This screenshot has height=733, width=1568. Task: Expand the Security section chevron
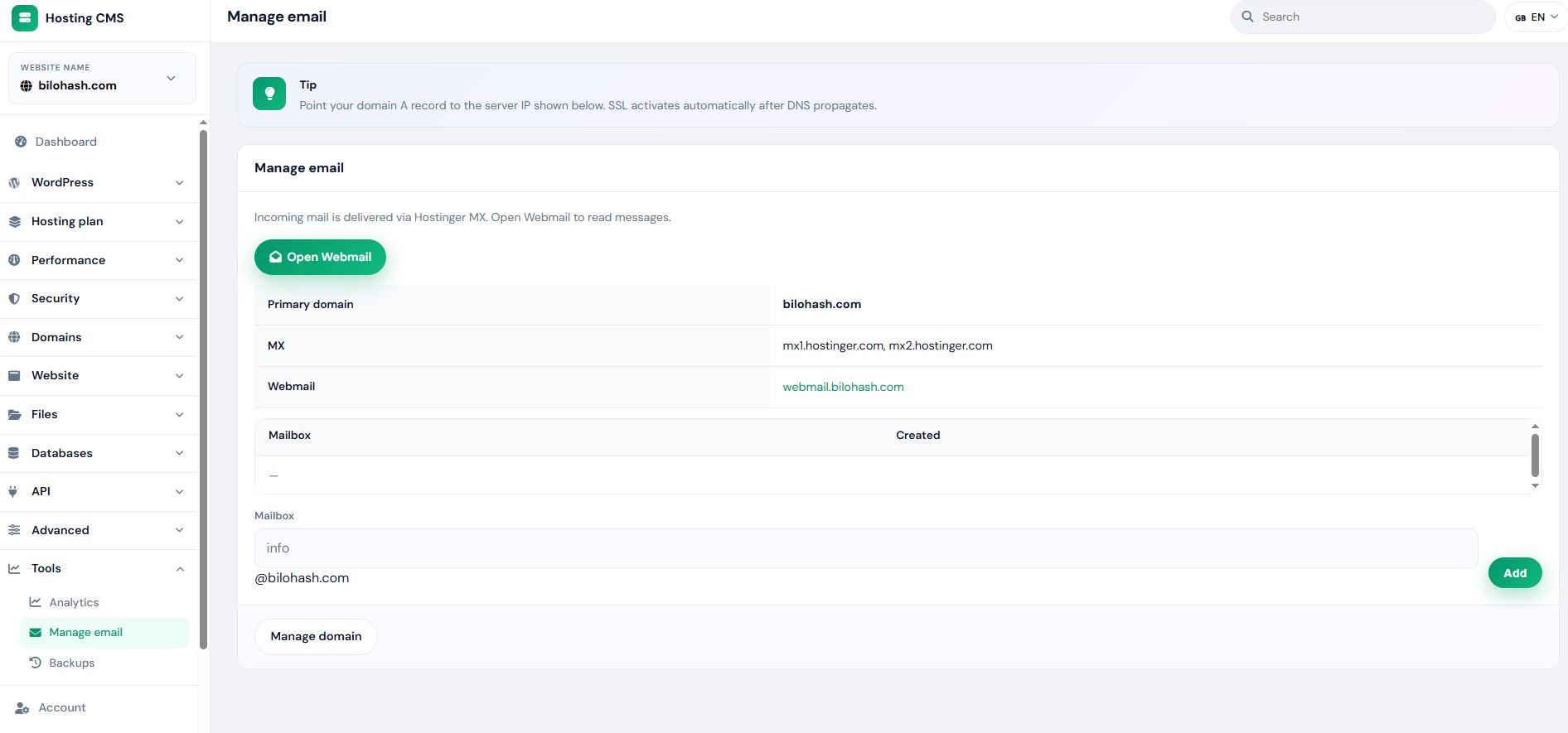pos(179,298)
